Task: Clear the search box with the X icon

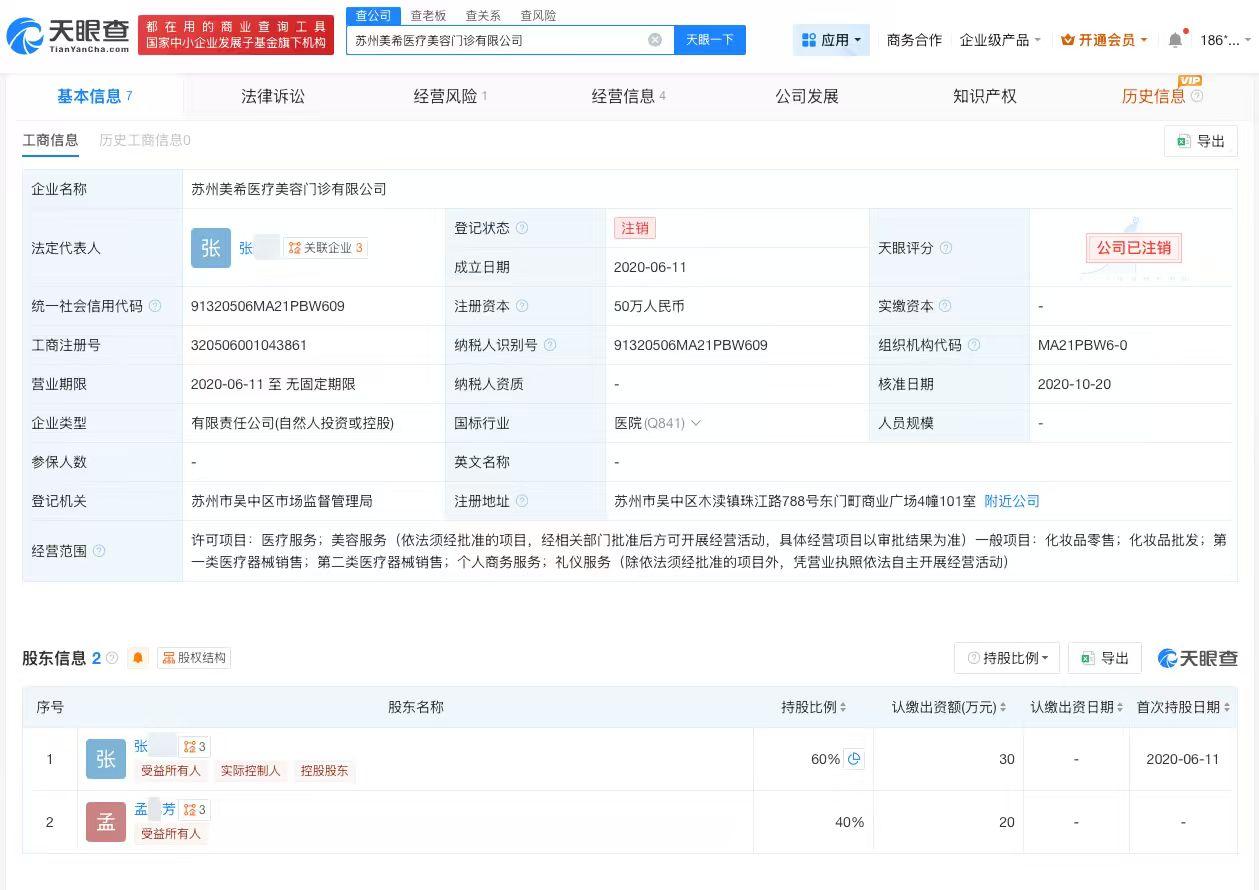Action: tap(655, 40)
